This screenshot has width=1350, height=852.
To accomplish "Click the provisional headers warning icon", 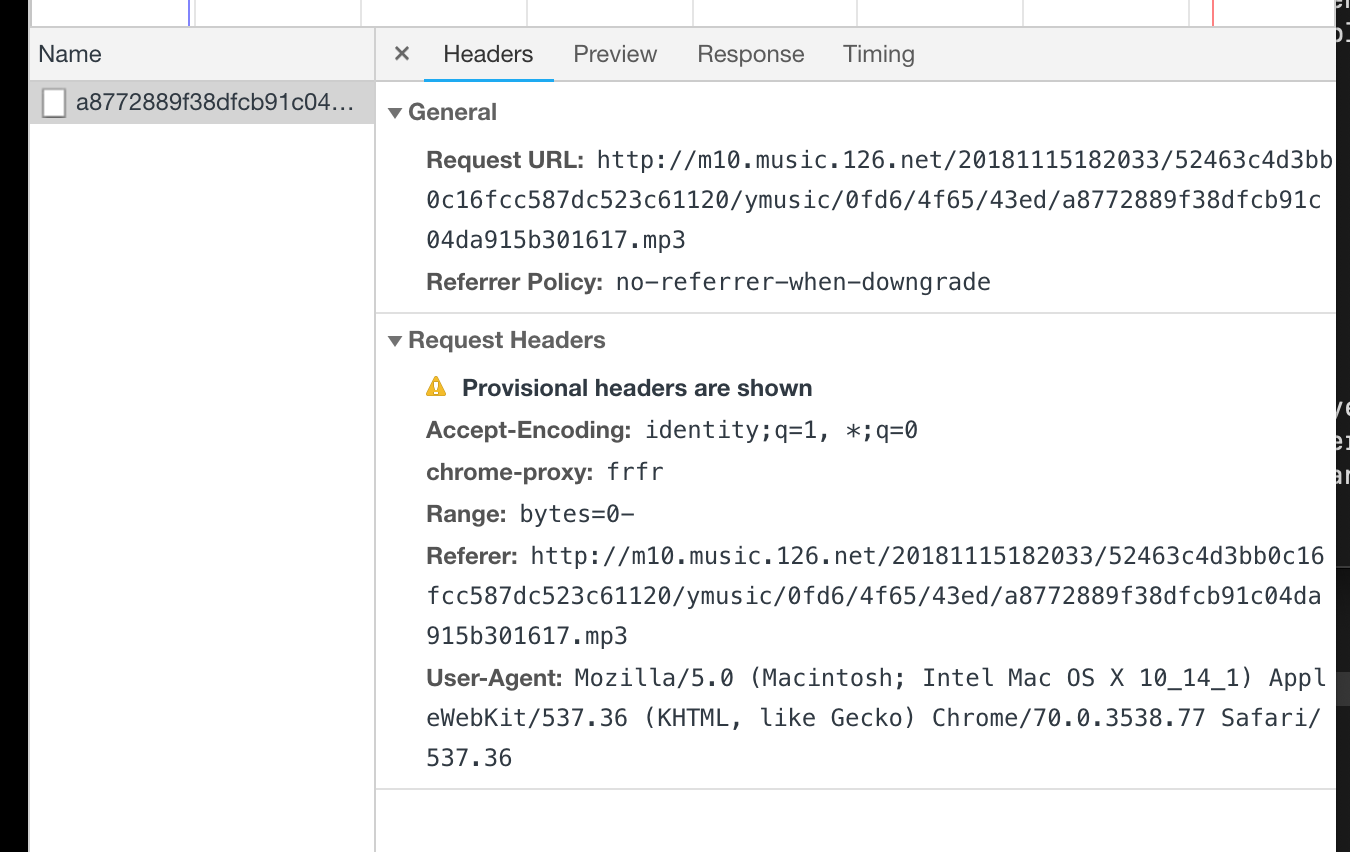I will coord(437,388).
